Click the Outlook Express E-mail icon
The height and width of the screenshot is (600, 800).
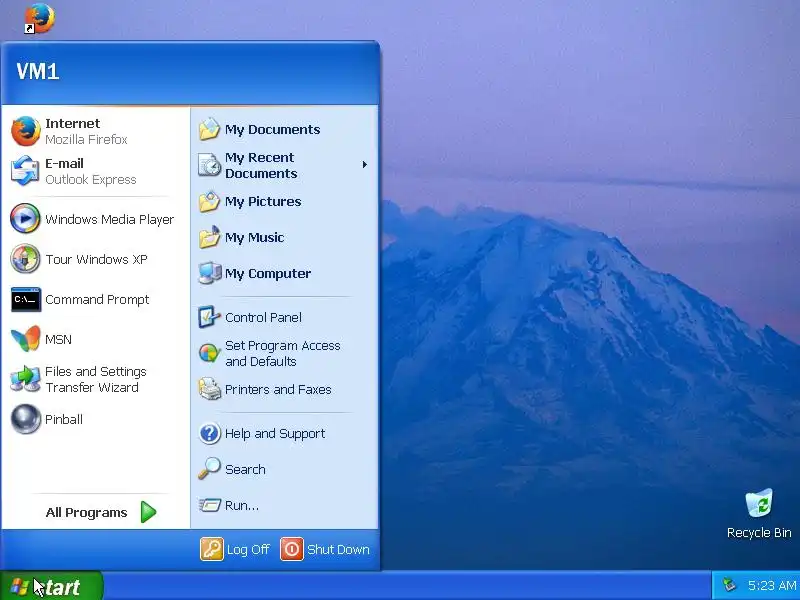pos(25,171)
